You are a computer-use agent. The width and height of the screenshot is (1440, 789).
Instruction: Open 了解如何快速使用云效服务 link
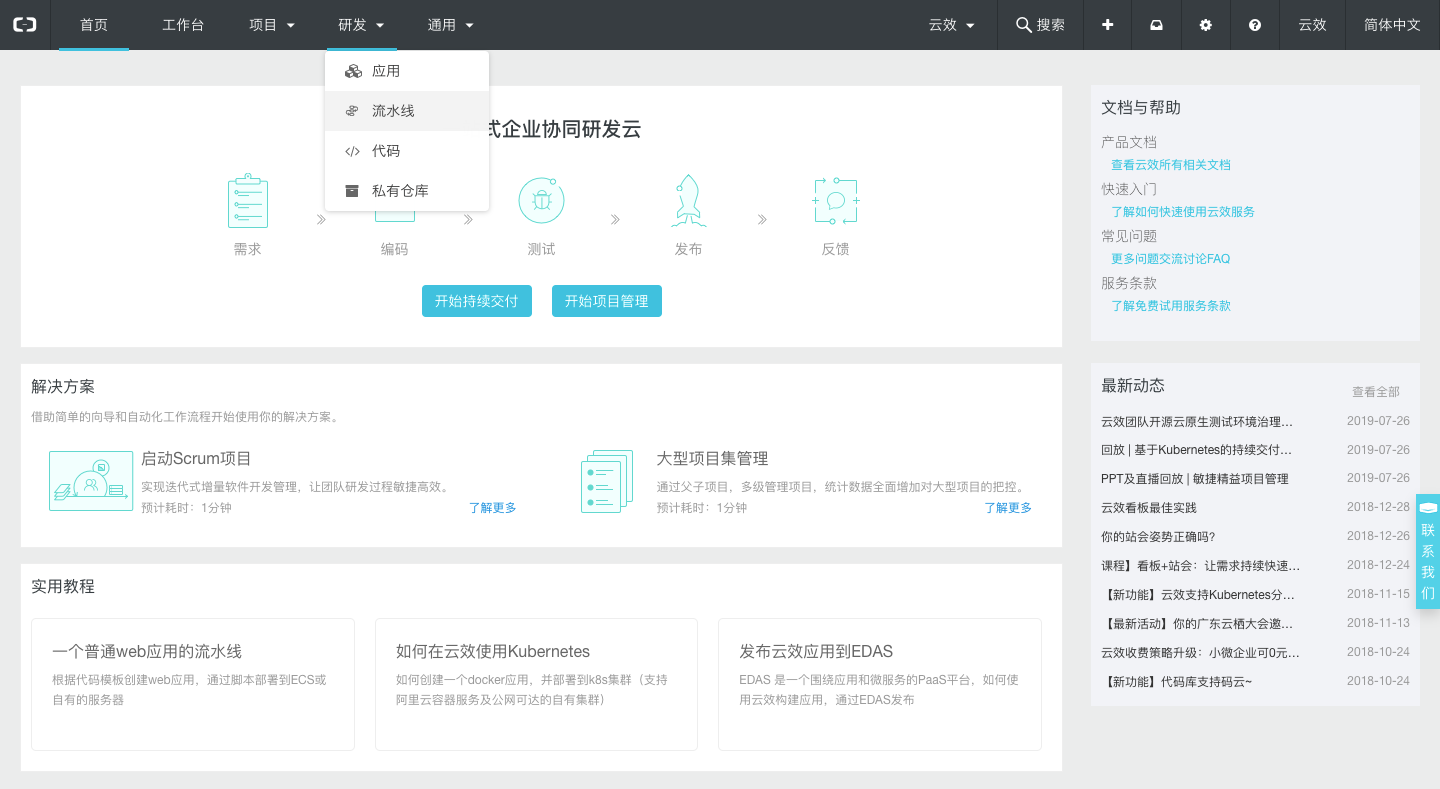coord(1183,212)
